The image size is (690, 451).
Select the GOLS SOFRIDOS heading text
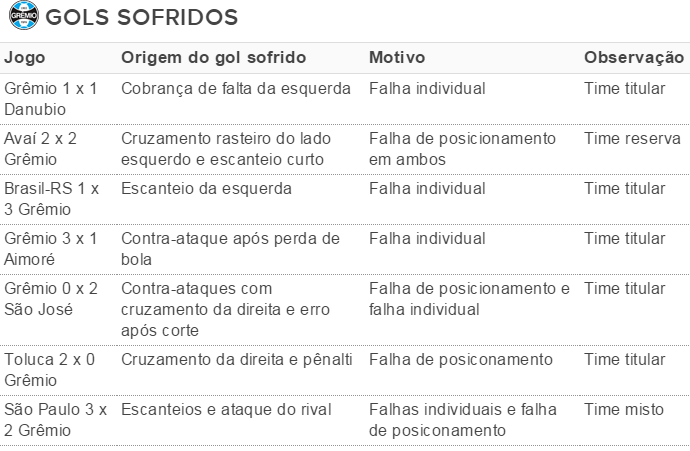[x=142, y=18]
